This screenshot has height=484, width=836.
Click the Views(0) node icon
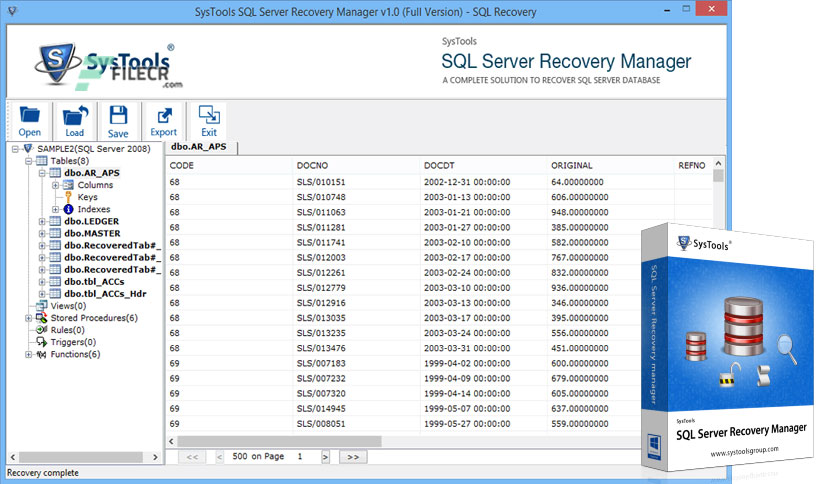click(x=42, y=305)
